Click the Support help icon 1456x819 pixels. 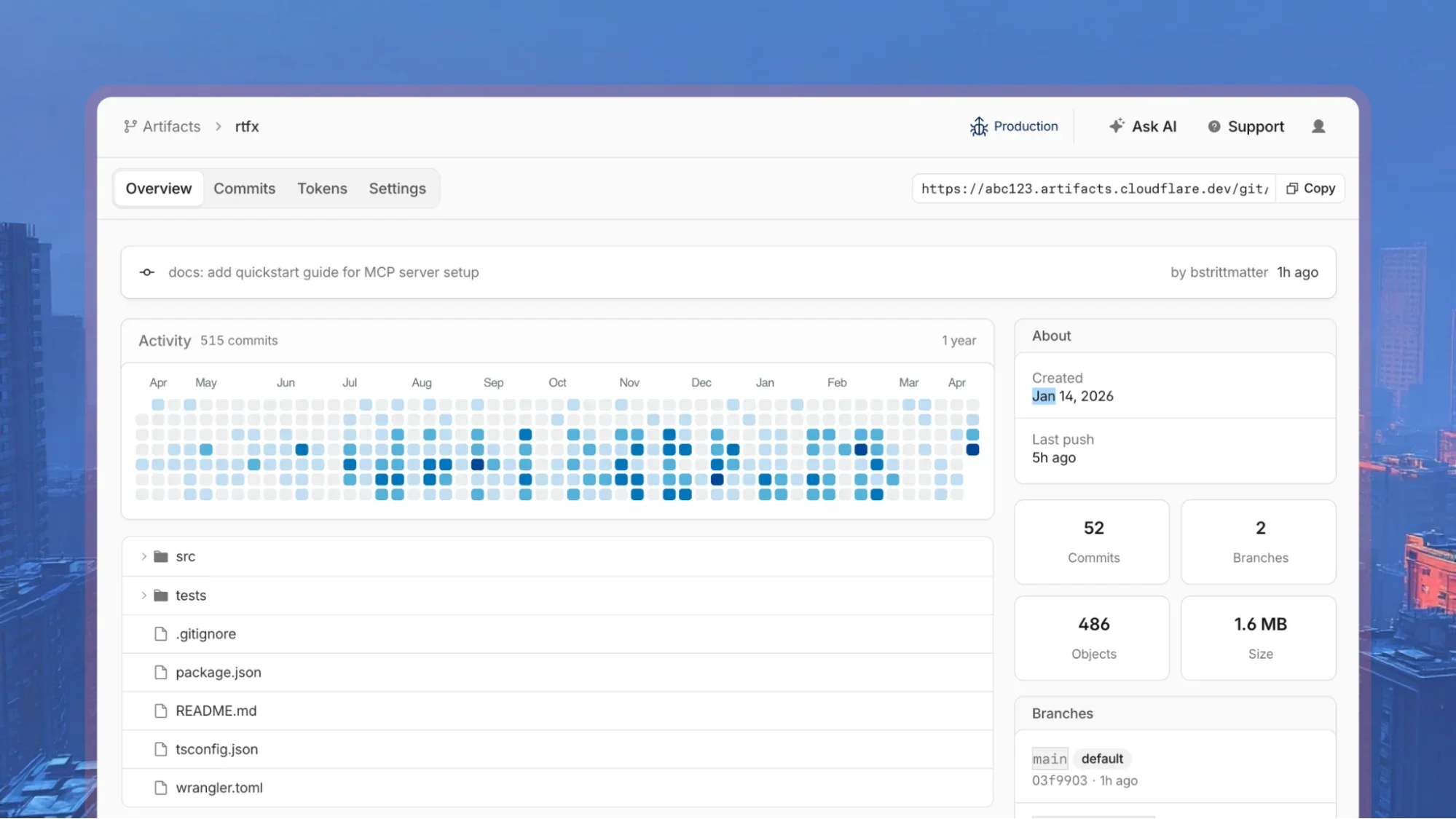[1213, 126]
